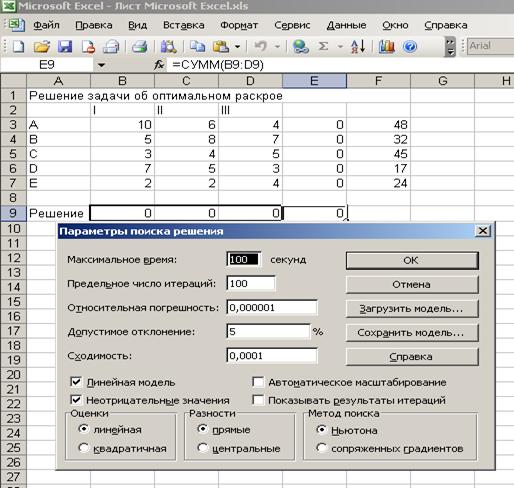Image resolution: width=514 pixels, height=488 pixels.
Task: Sort ascending with the A-Z icon
Action: (358, 46)
